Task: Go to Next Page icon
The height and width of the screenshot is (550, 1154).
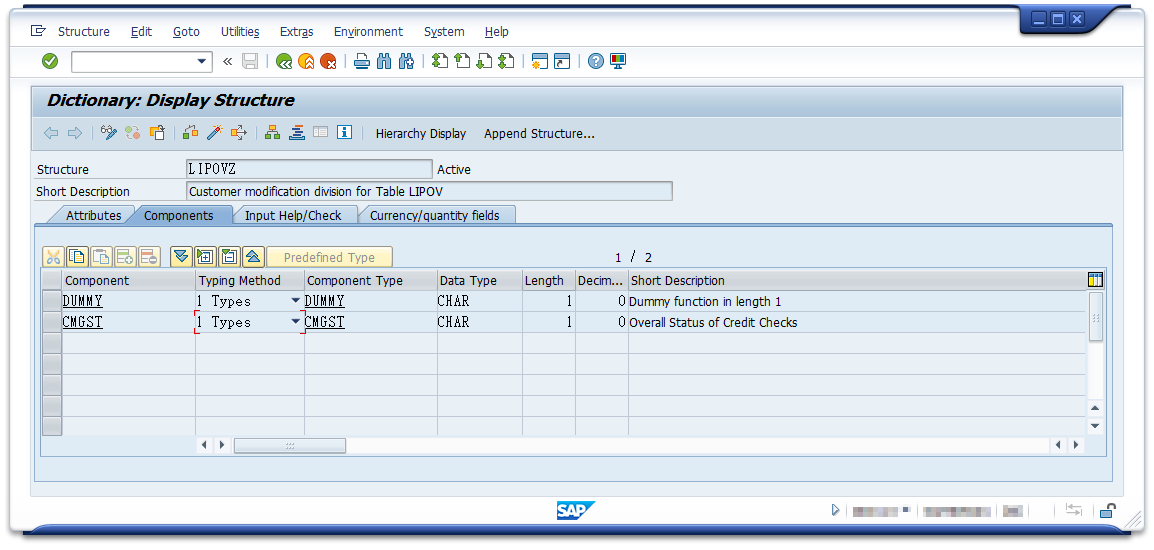Action: click(484, 61)
